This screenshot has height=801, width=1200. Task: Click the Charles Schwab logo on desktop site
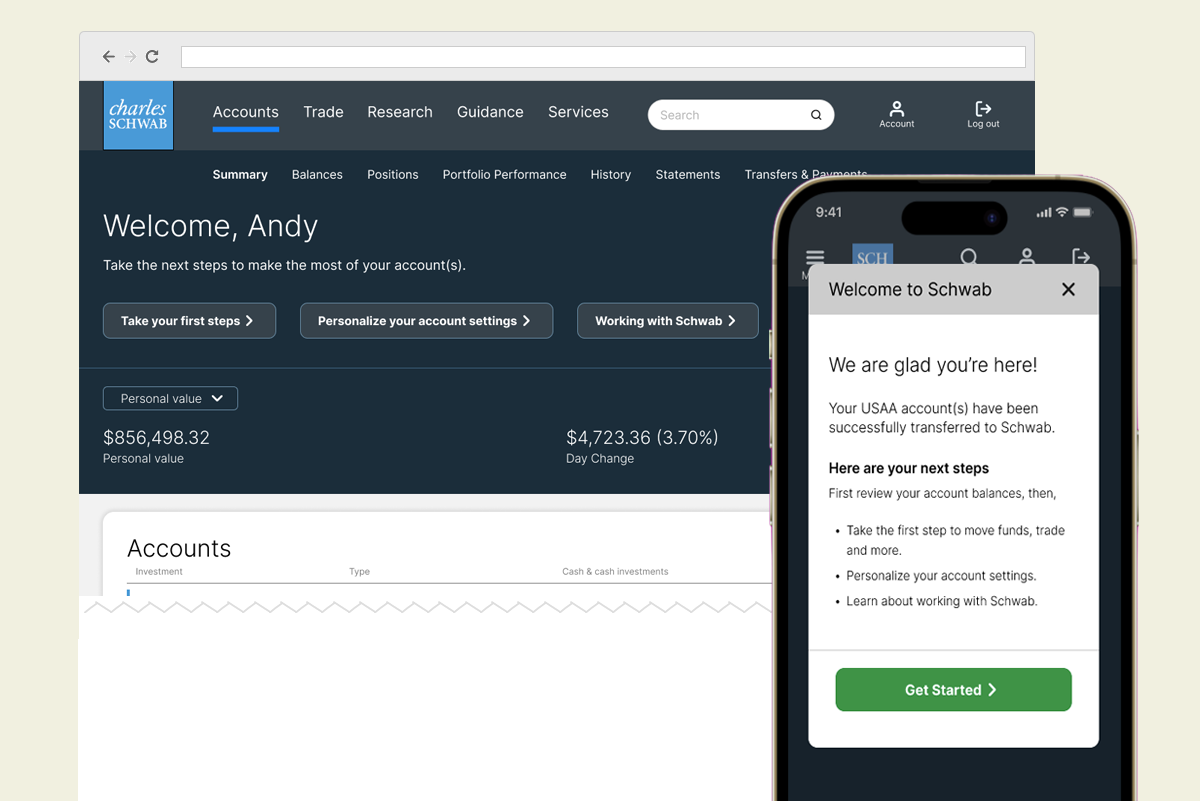point(138,116)
